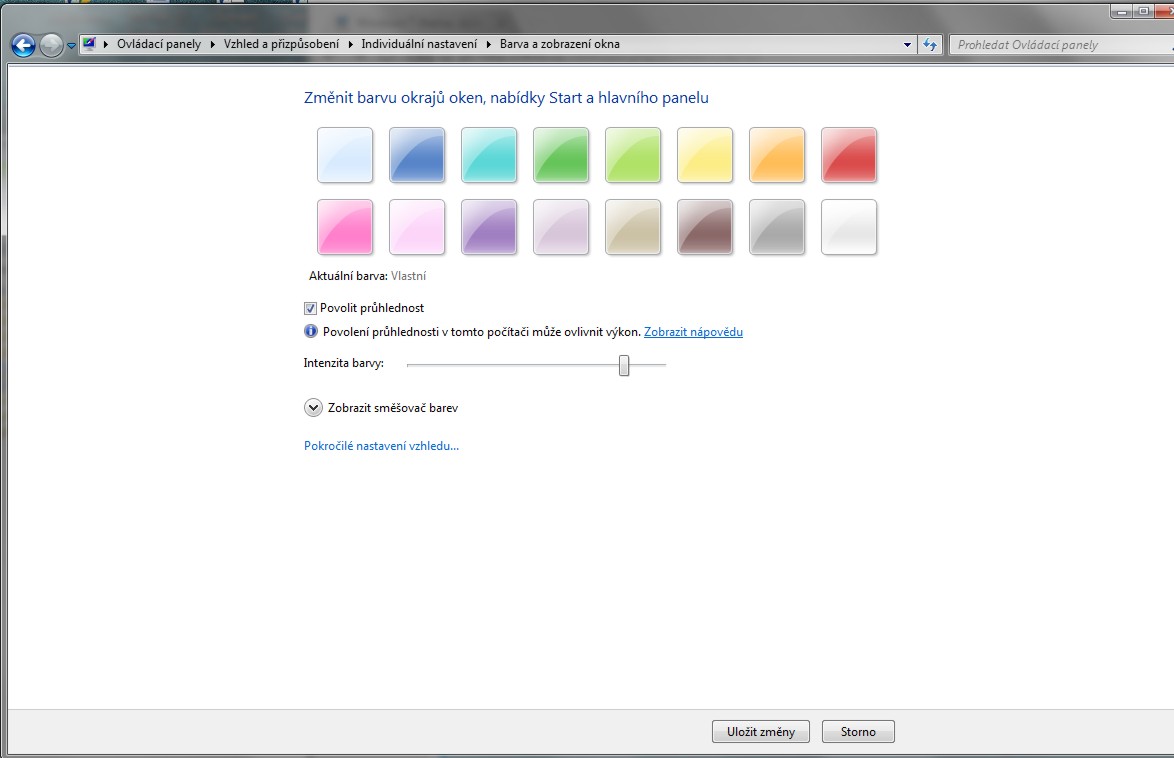Select Ovládací panely breadcrumb item

(x=158, y=44)
